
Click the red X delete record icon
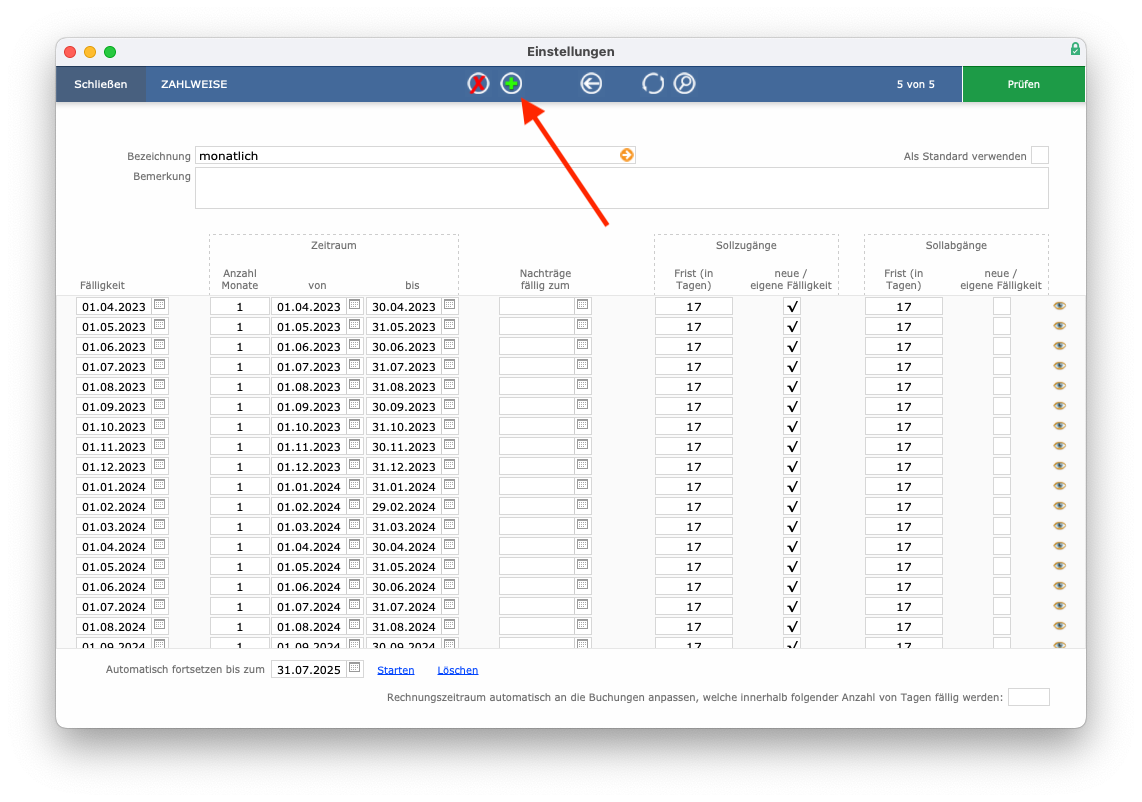478,84
